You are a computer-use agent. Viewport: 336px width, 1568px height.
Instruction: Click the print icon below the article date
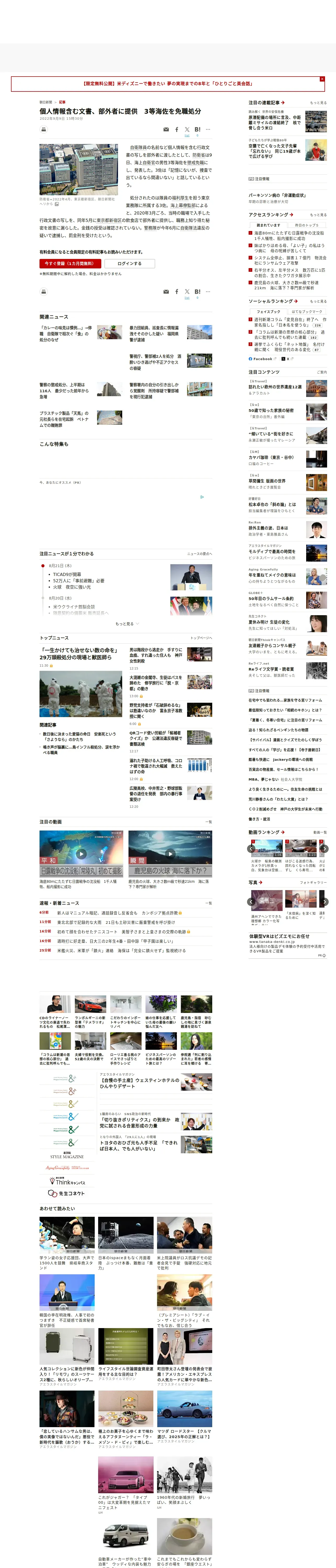pos(43,130)
